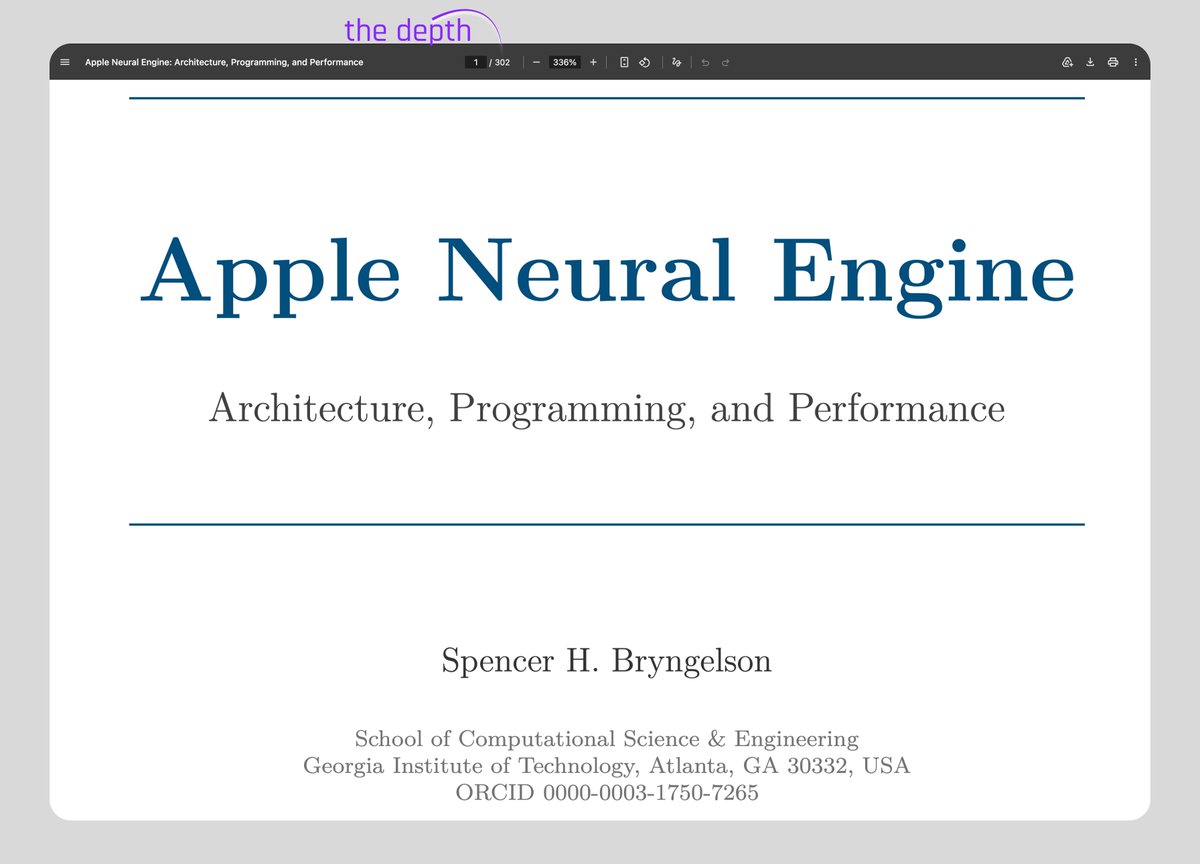Click the '/ 302' total page count
1200x864 pixels.
click(x=500, y=62)
